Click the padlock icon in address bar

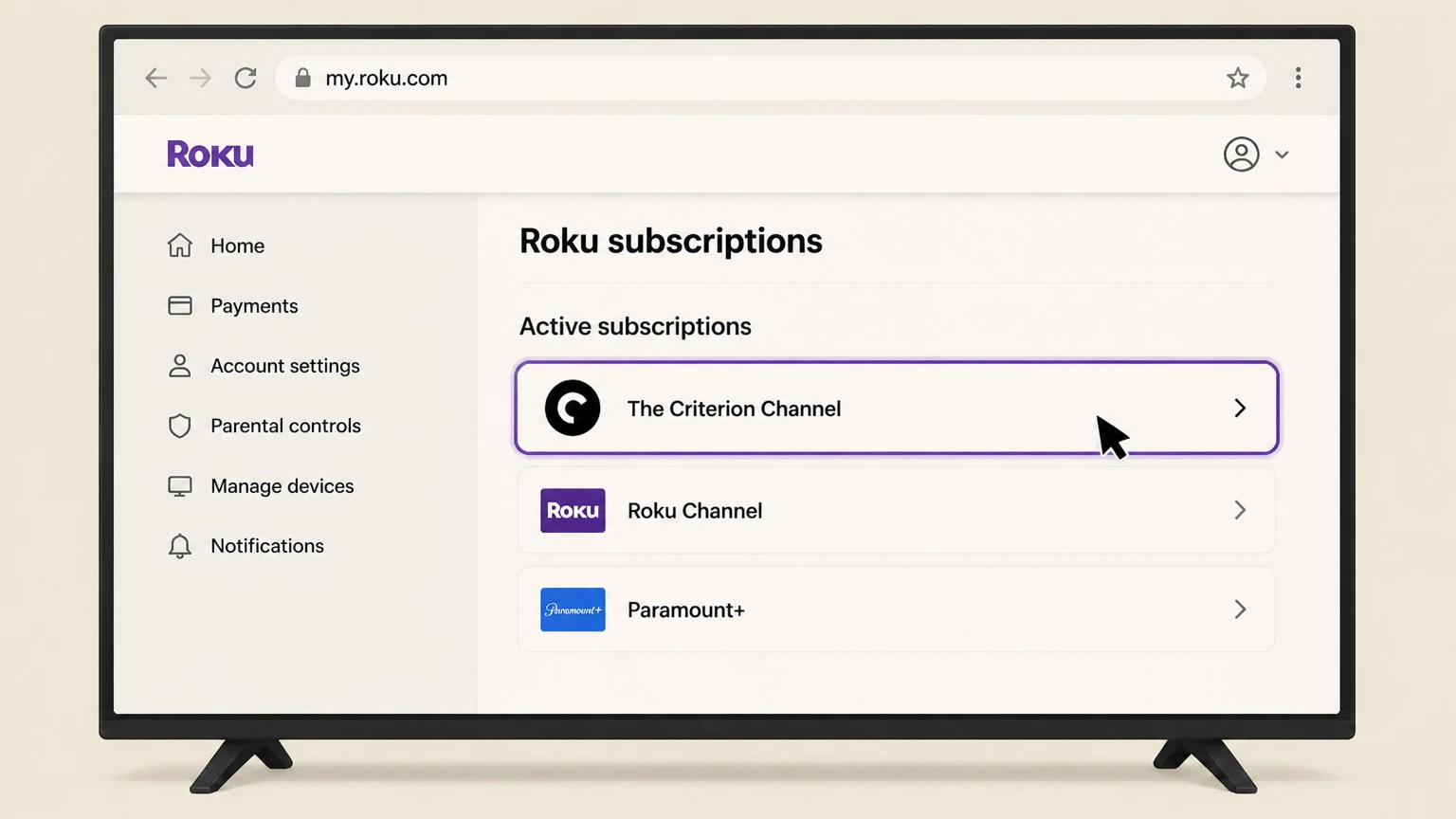(x=302, y=78)
